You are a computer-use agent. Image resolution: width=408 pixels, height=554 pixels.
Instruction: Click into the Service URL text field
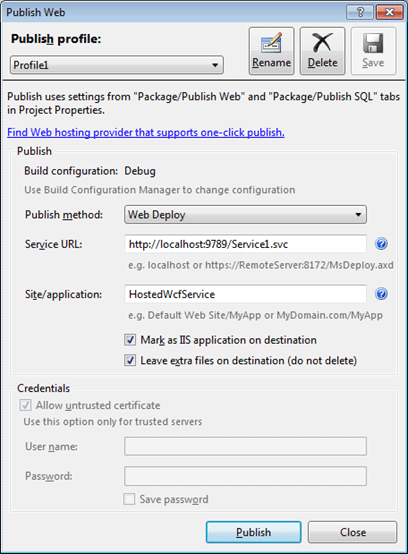pyautogui.click(x=246, y=244)
